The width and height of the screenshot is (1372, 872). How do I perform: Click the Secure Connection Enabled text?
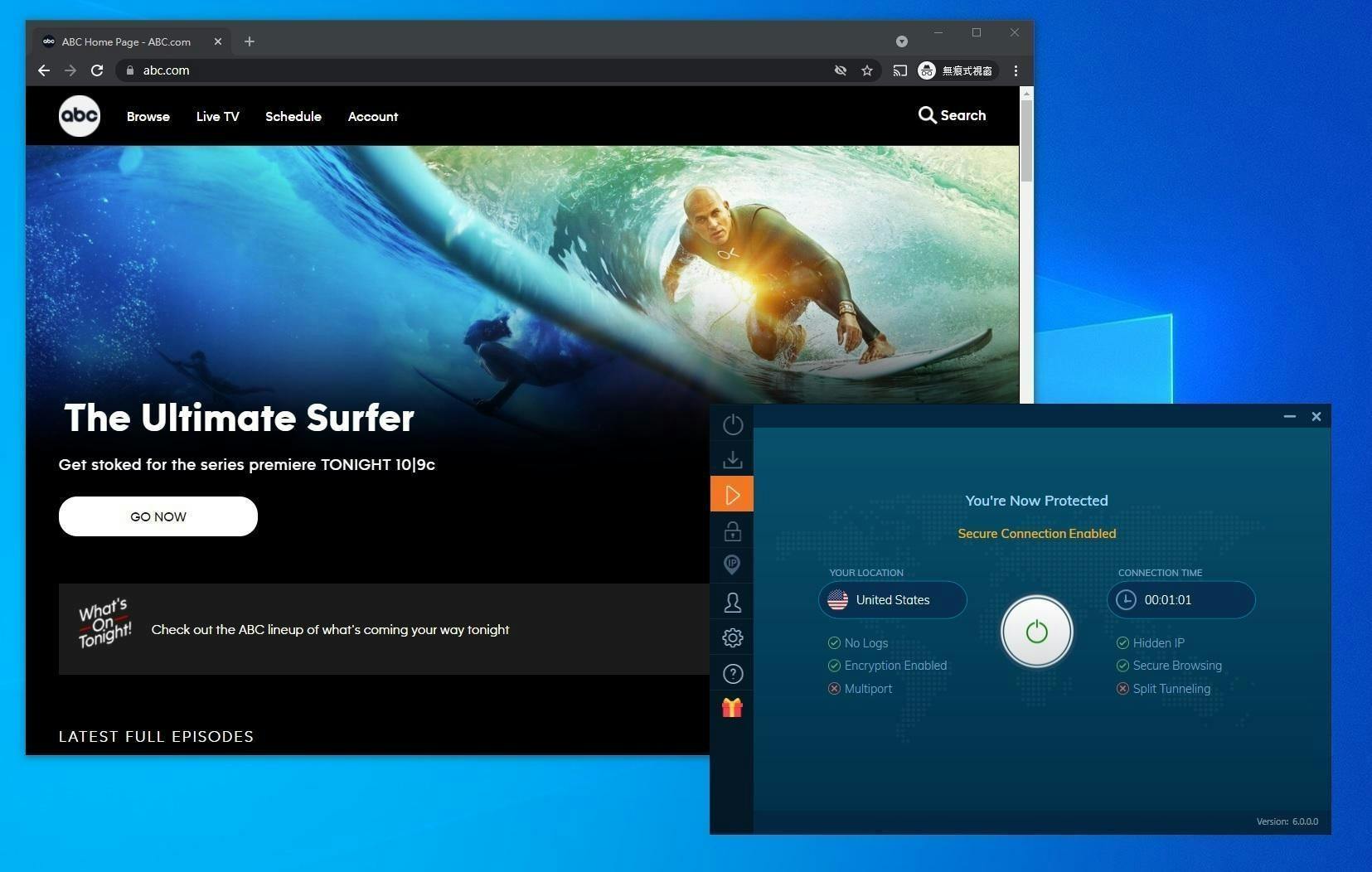click(x=1037, y=534)
